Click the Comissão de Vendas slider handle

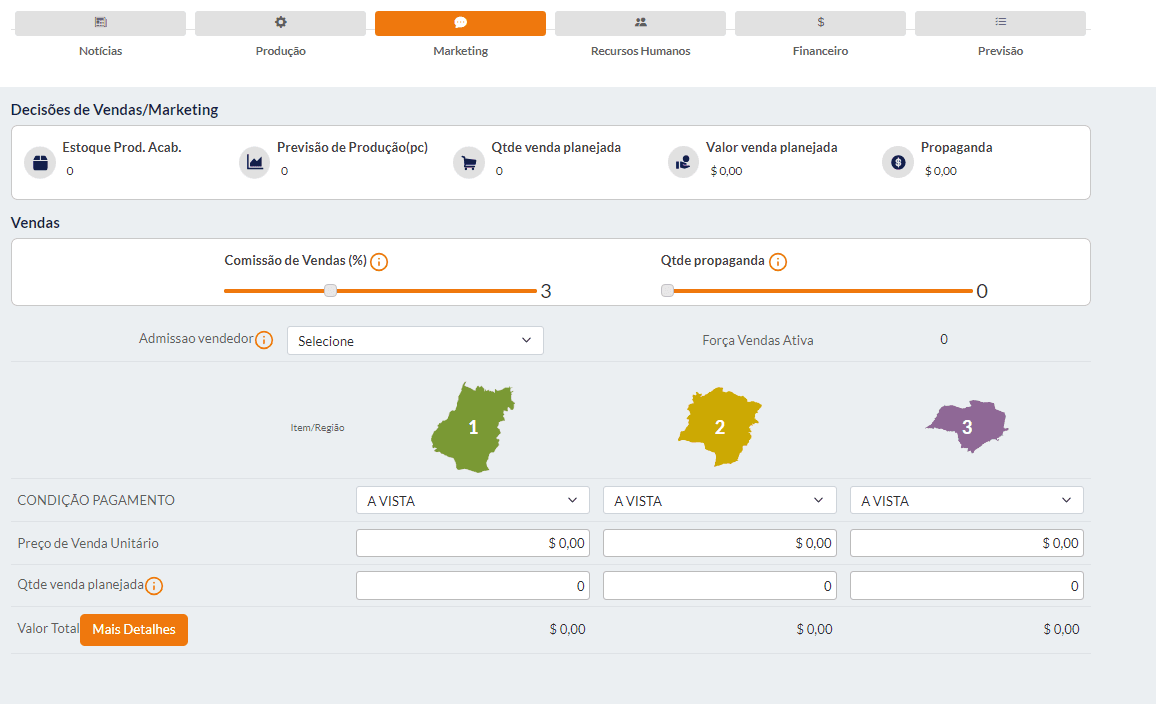tap(331, 291)
